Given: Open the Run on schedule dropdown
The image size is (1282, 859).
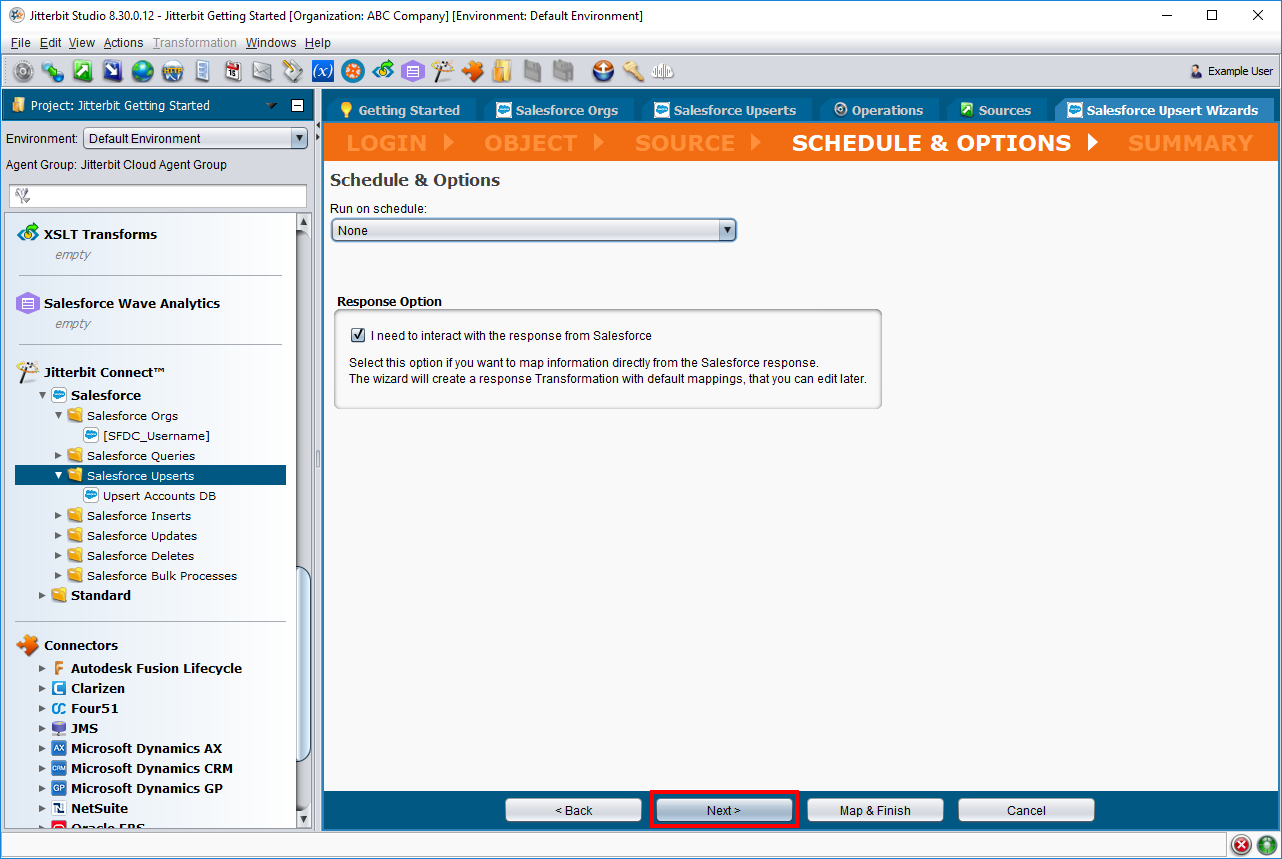Looking at the screenshot, I should click(534, 231).
